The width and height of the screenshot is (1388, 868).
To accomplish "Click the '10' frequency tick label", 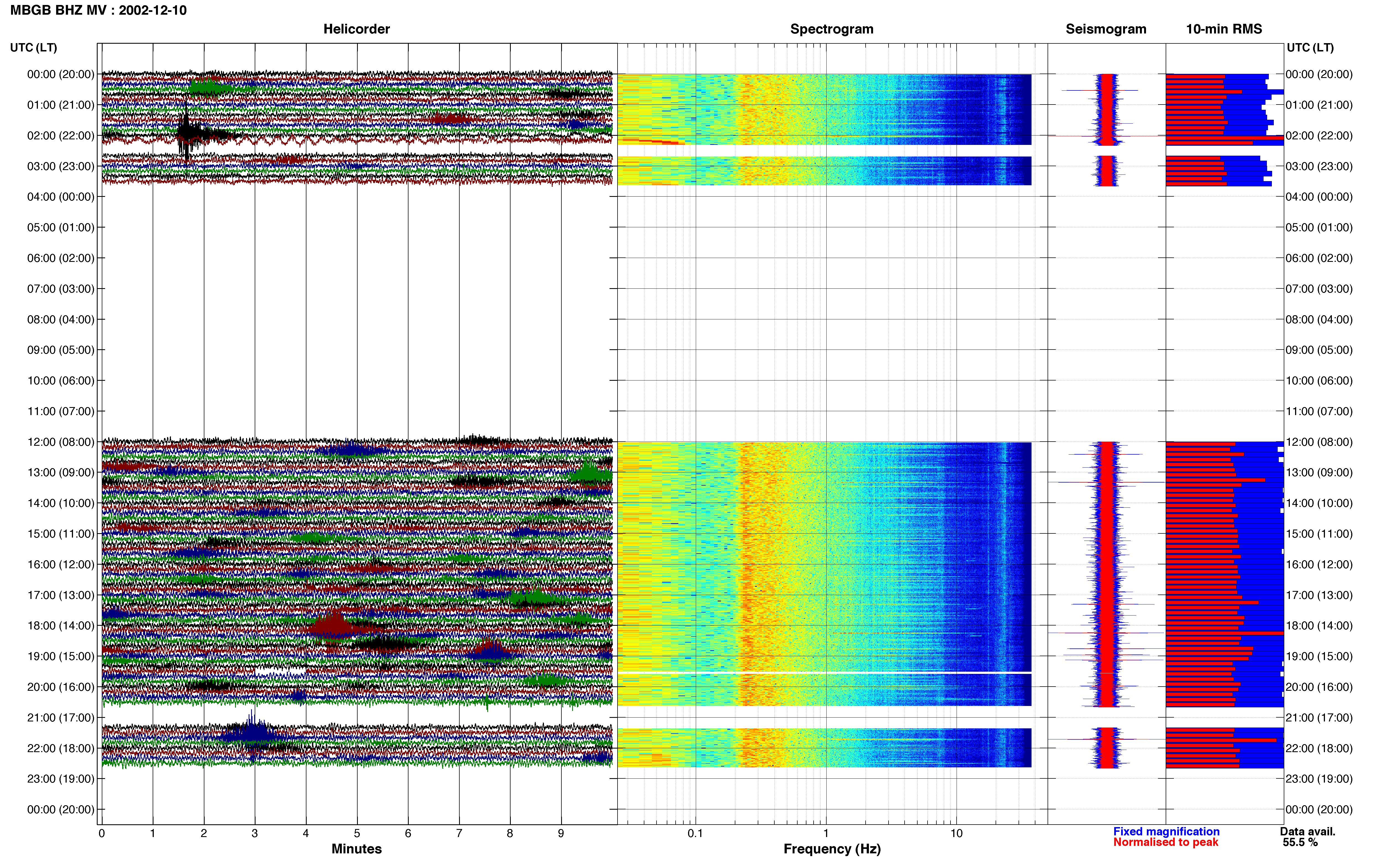I will pos(956,833).
